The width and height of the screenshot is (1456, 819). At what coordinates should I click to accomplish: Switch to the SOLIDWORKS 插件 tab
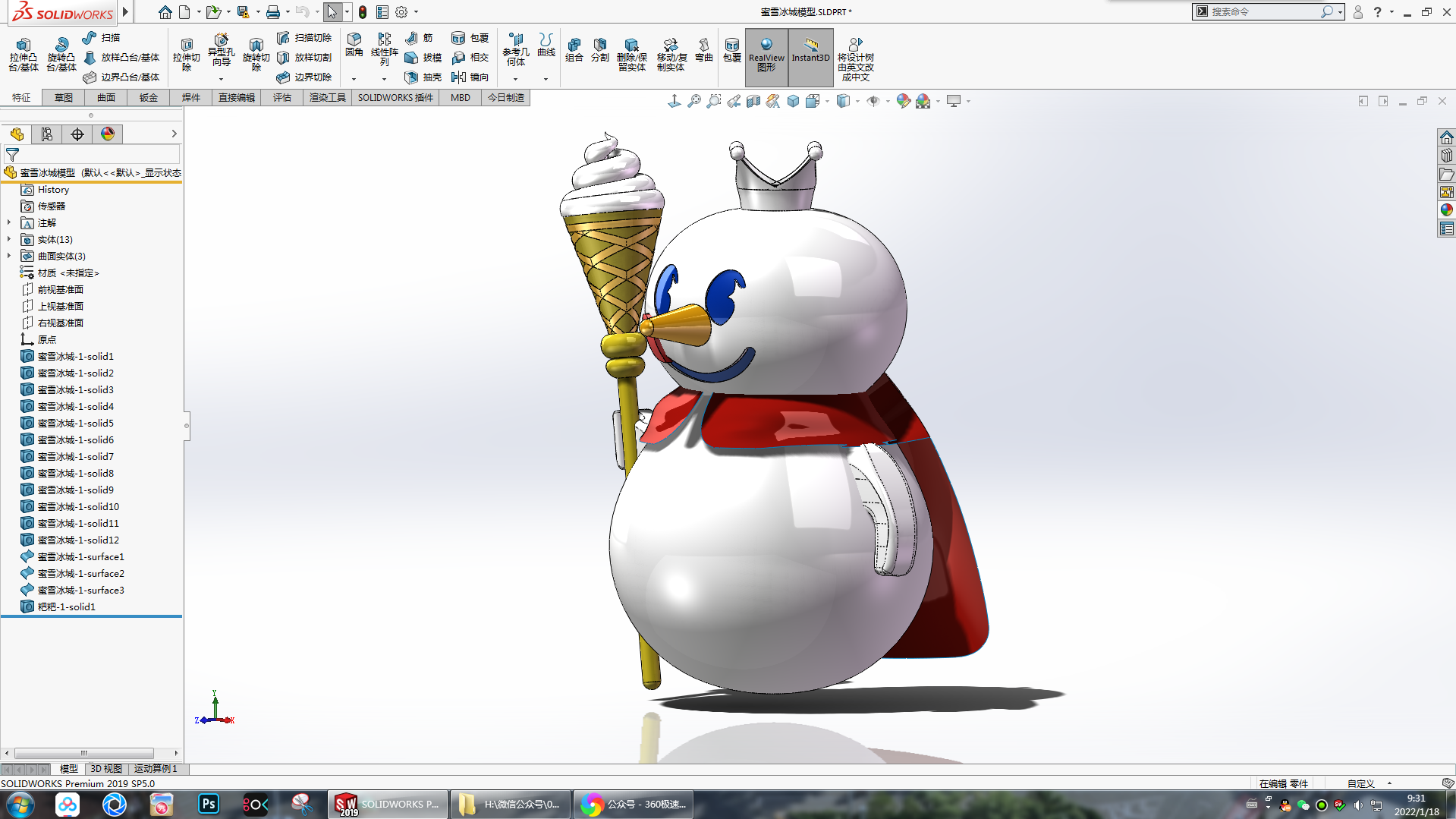[395, 98]
